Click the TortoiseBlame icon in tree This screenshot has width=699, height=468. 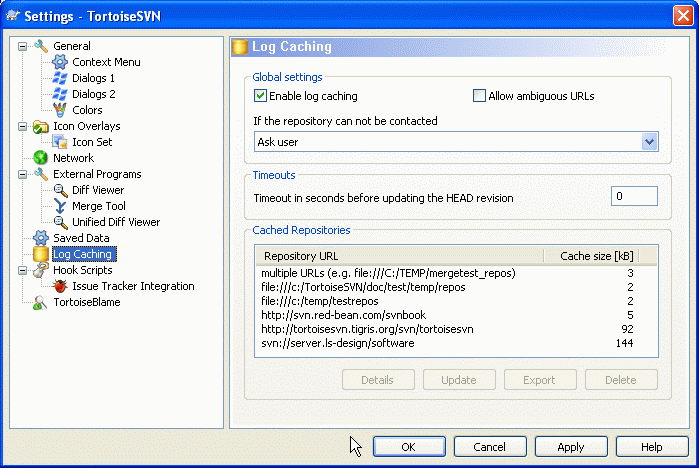(x=41, y=302)
